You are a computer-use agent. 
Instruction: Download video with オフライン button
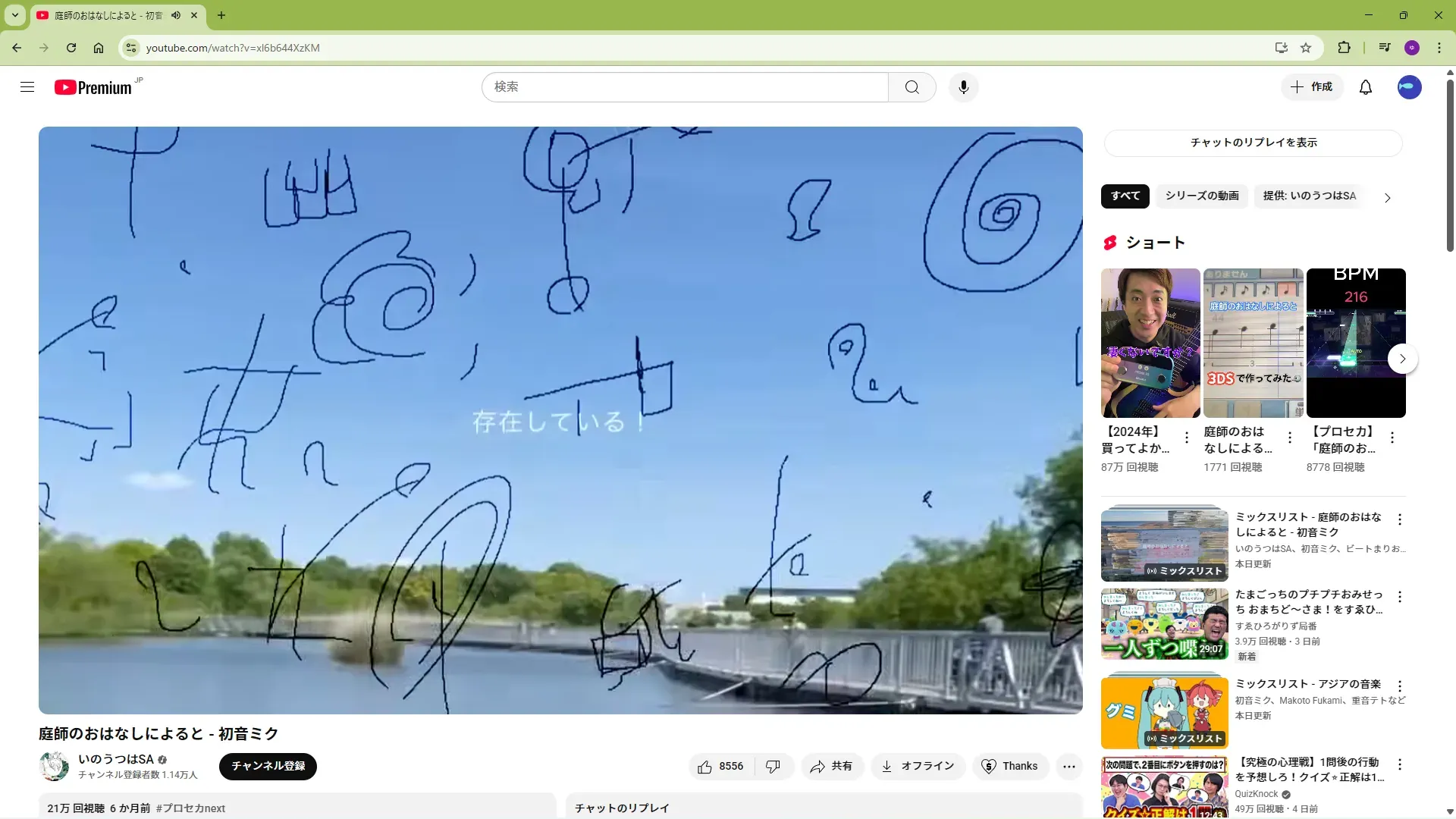click(918, 766)
